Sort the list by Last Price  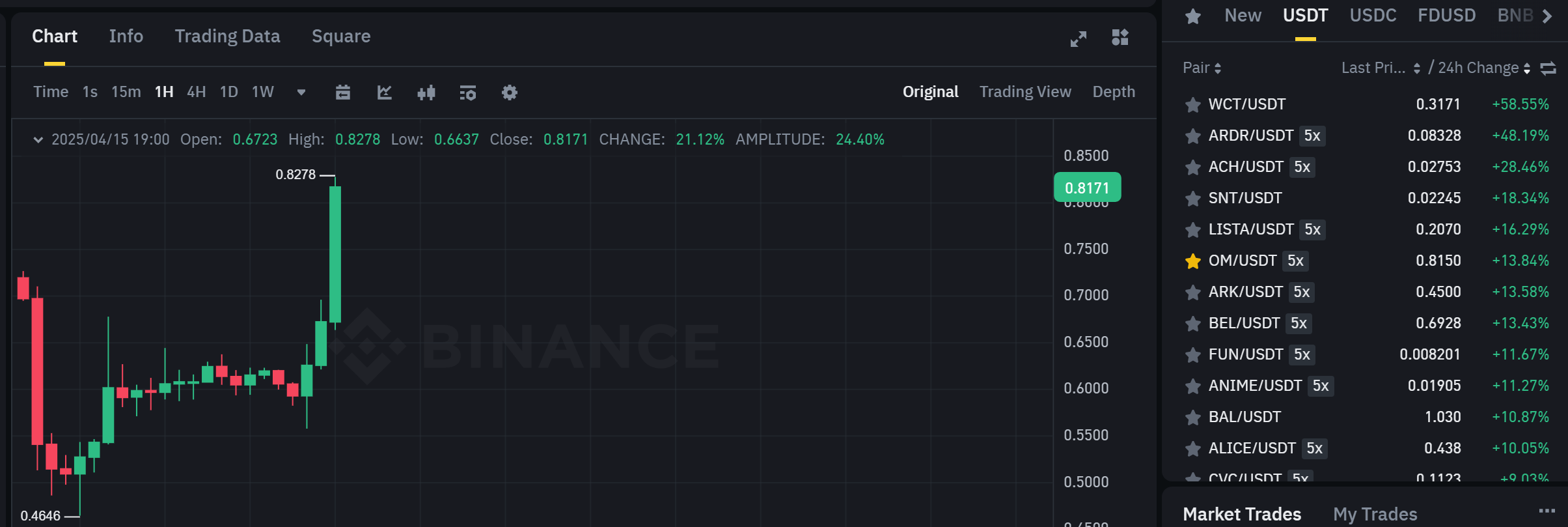[1381, 68]
